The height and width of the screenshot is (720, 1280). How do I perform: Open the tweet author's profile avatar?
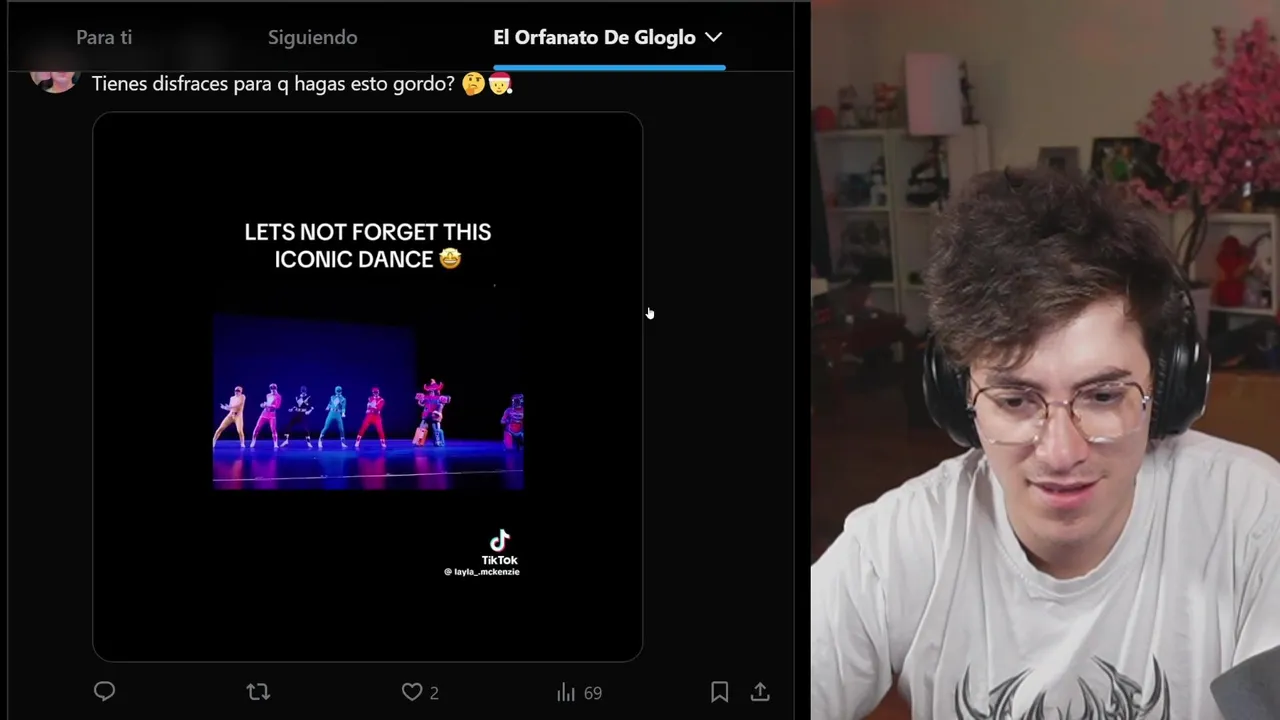pyautogui.click(x=55, y=80)
